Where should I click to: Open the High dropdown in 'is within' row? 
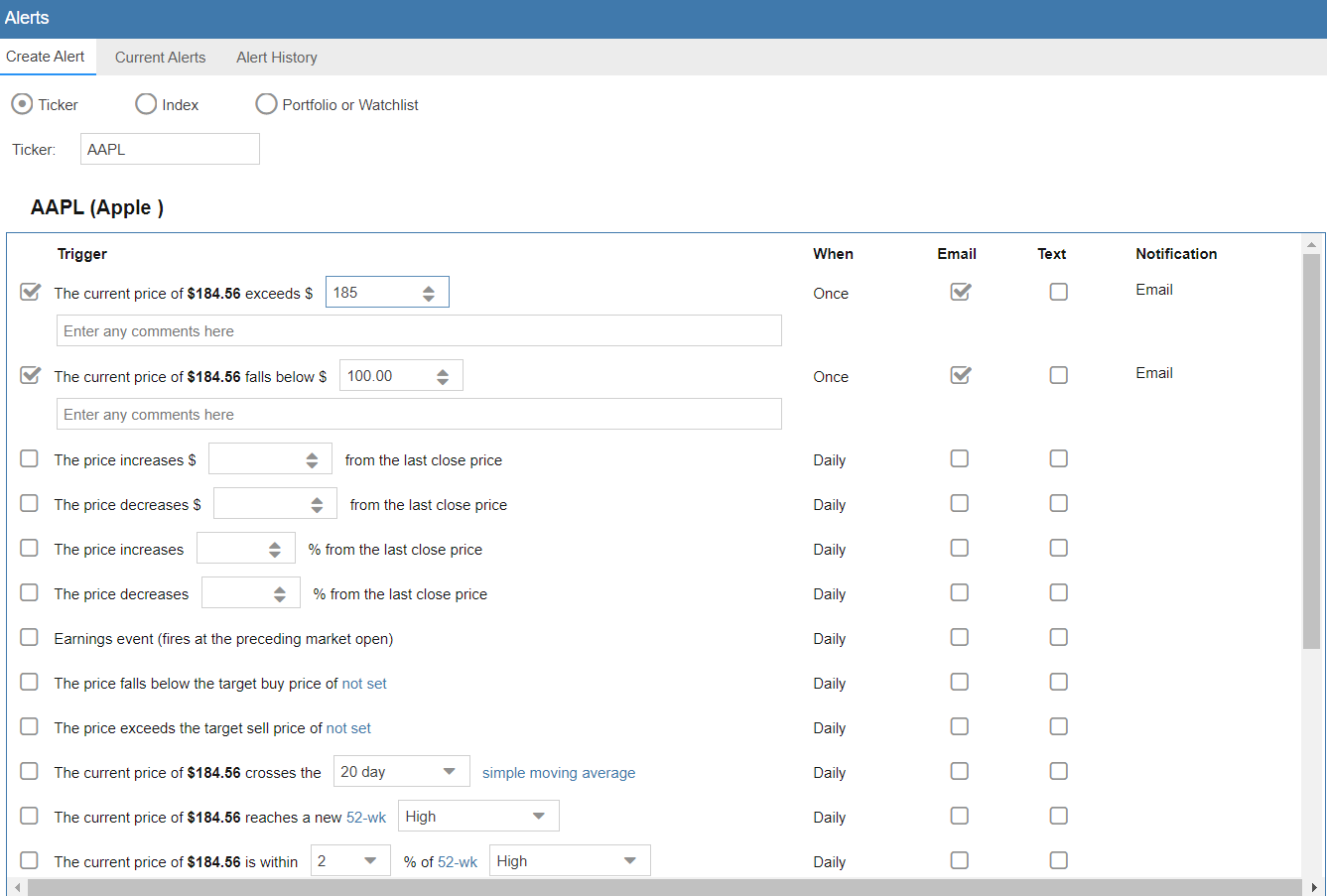point(570,860)
